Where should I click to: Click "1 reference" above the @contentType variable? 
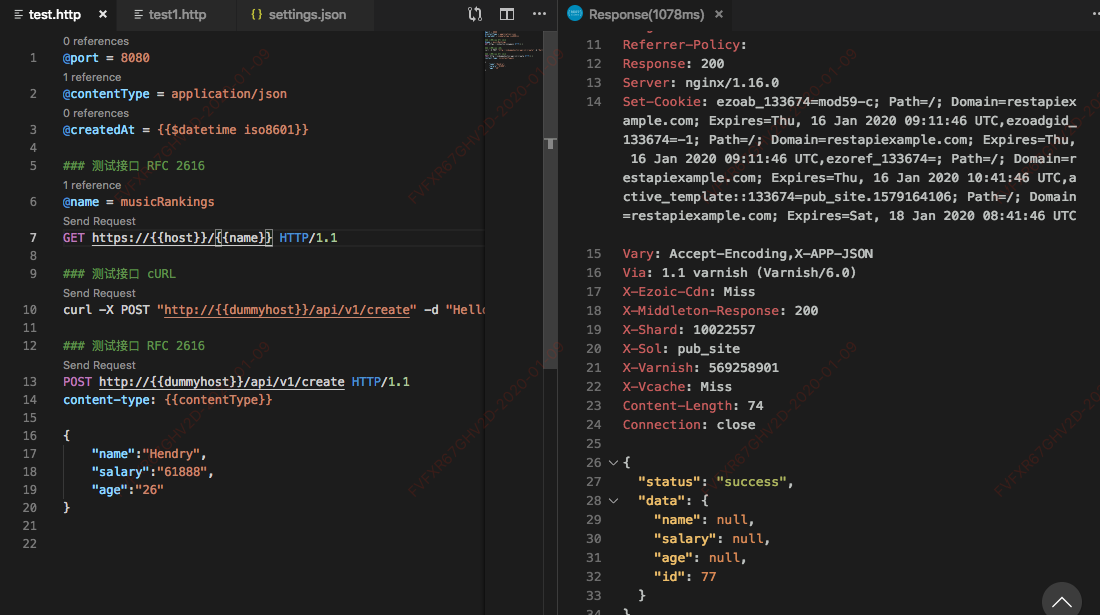(92, 77)
